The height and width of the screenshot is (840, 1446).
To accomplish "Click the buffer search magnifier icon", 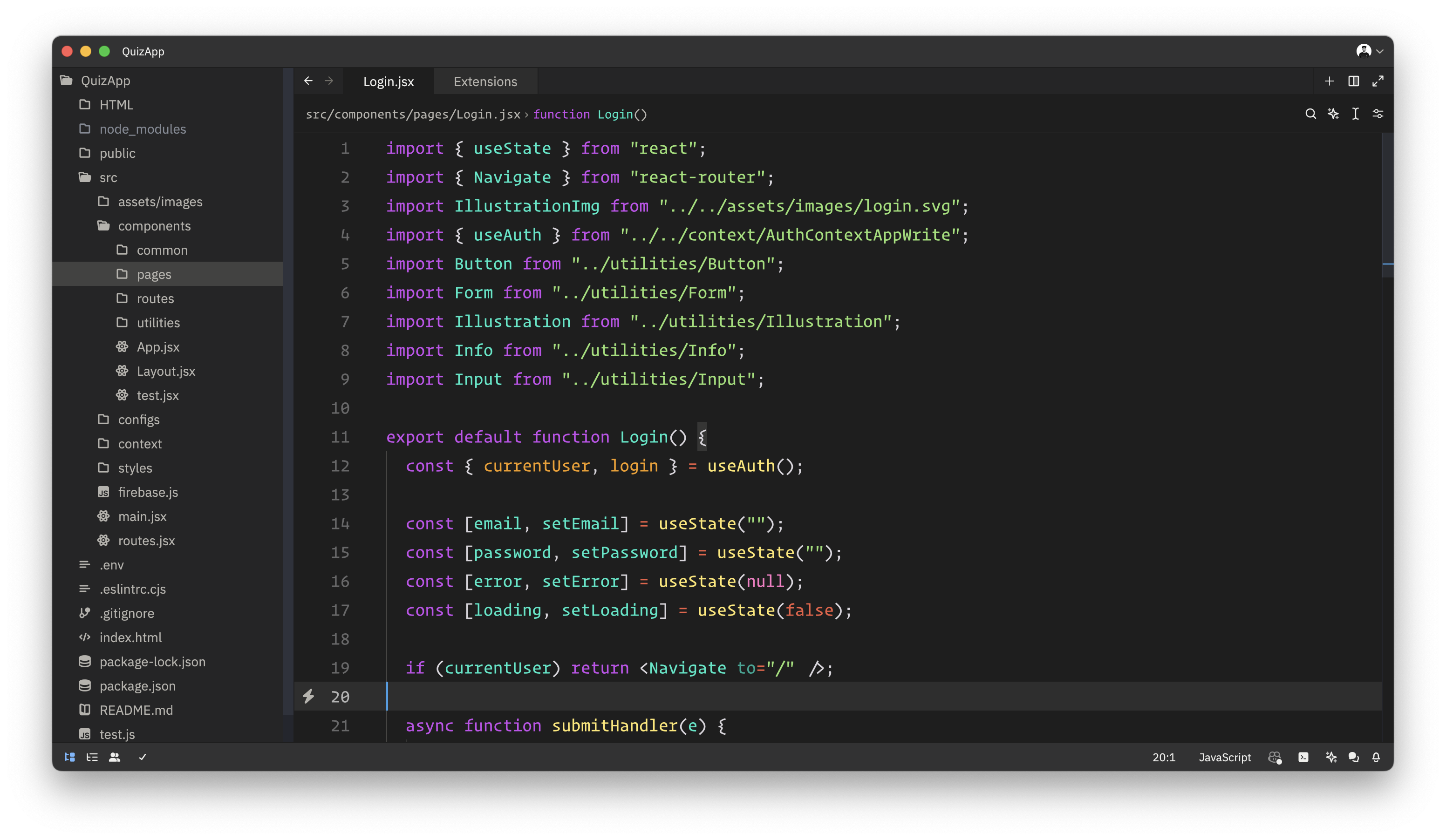I will tap(1310, 114).
